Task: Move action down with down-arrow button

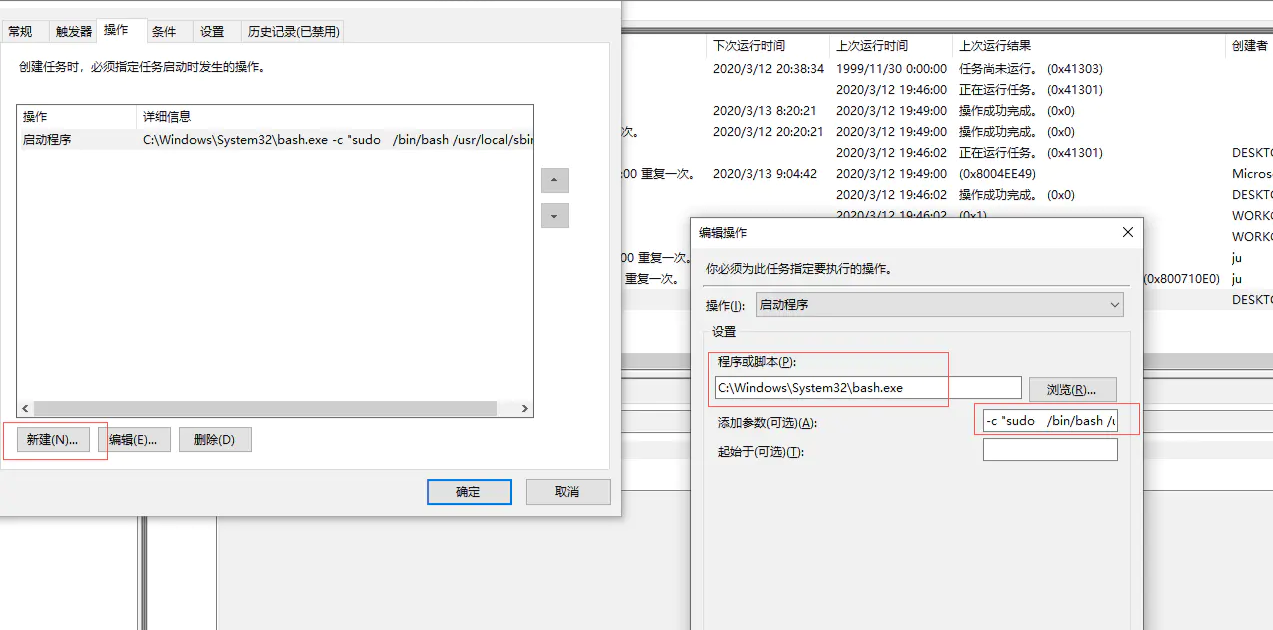Action: [555, 215]
